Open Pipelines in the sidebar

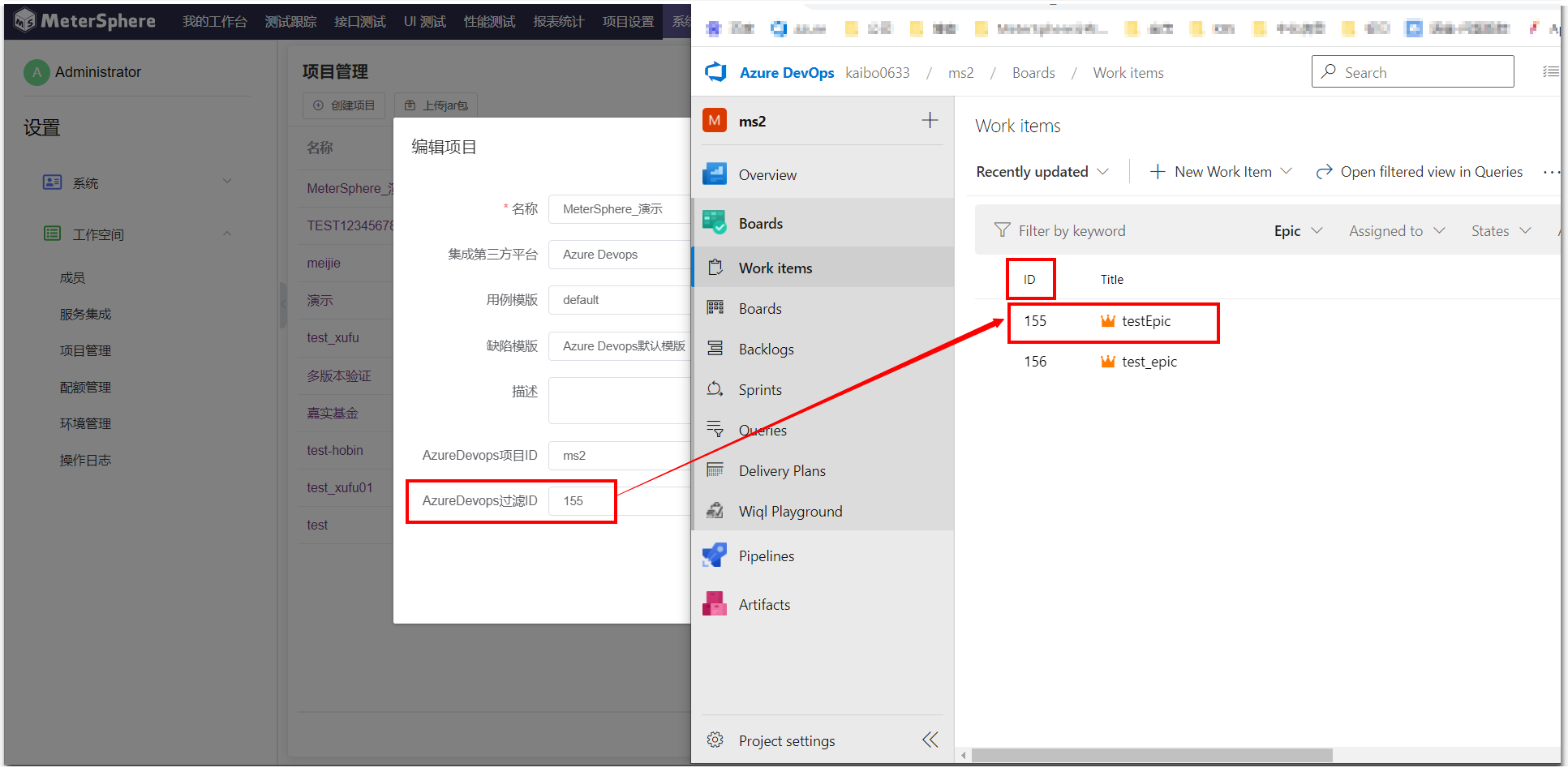pos(766,555)
